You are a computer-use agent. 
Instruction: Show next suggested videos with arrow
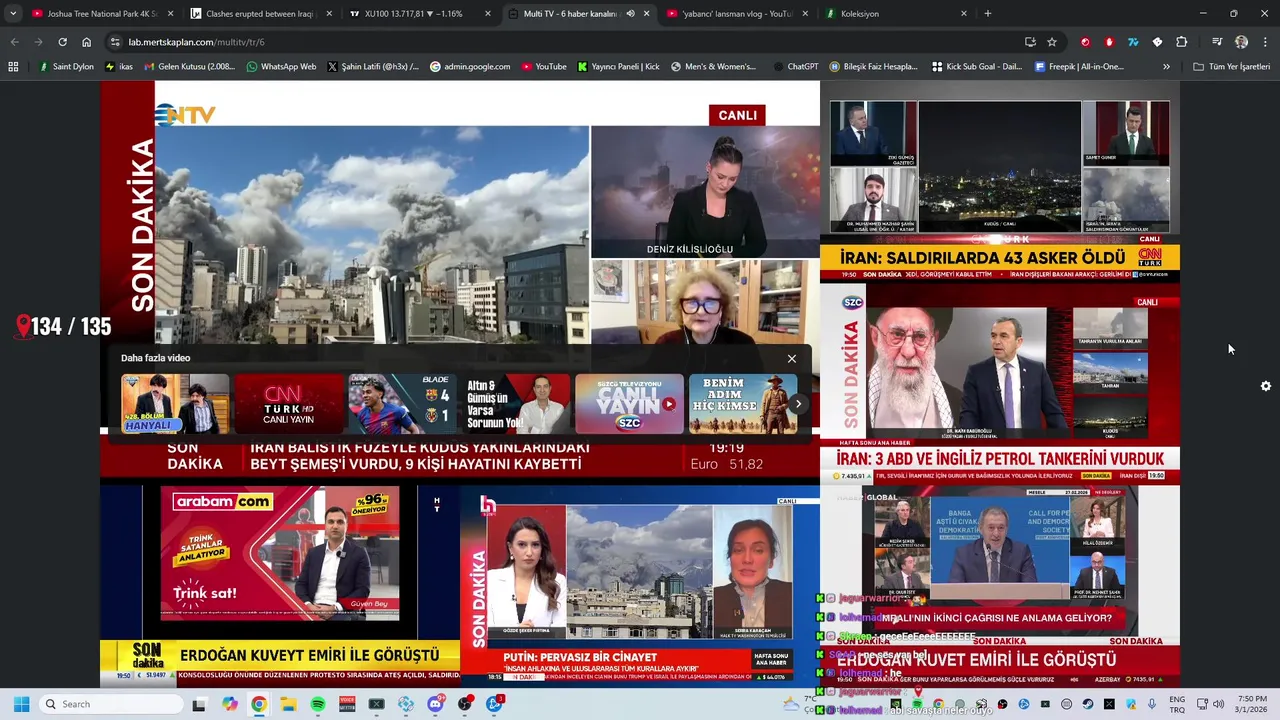[x=798, y=404]
